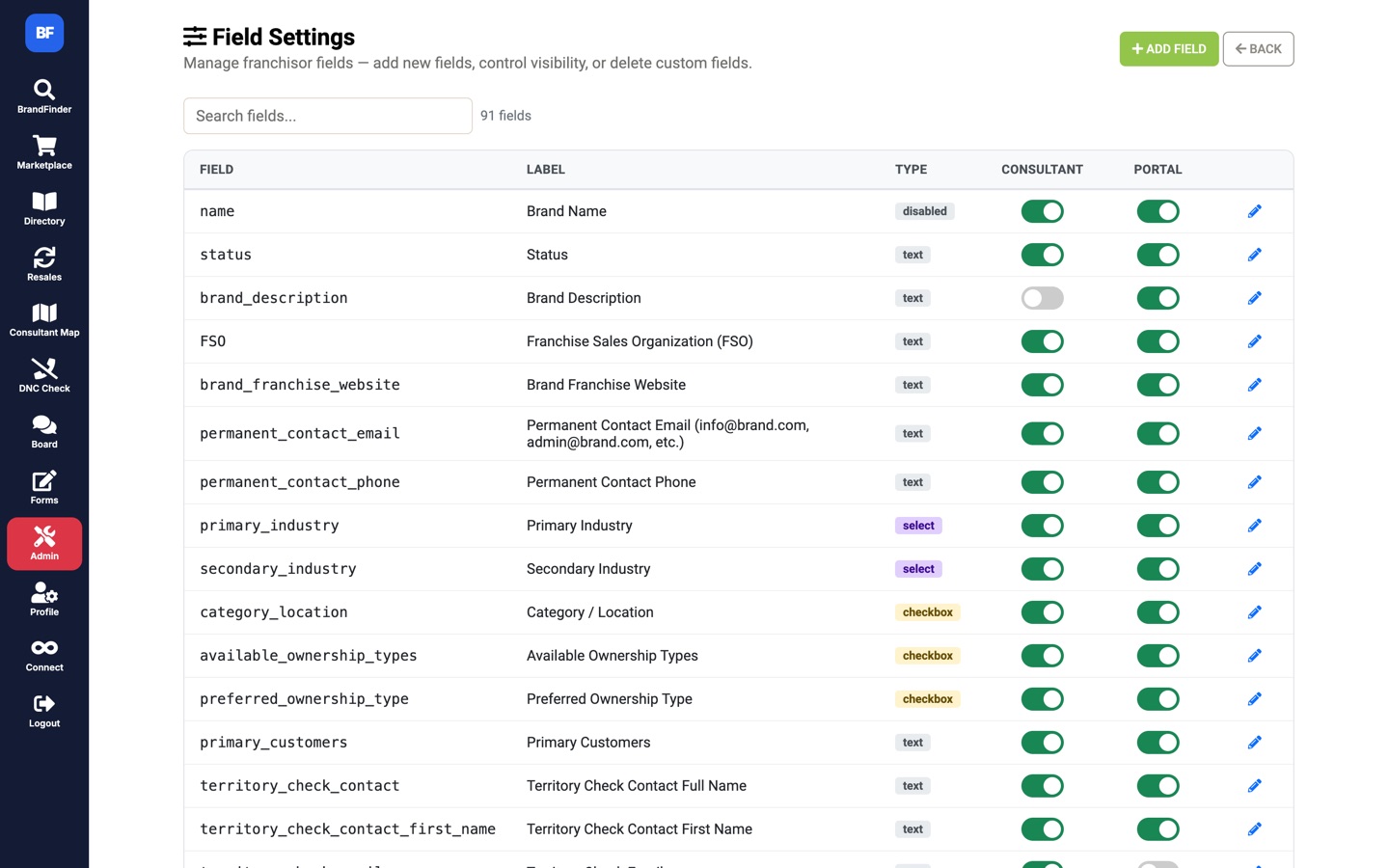The width and height of the screenshot is (1389, 868).
Task: Click the '91 fields' count text
Action: click(x=505, y=116)
